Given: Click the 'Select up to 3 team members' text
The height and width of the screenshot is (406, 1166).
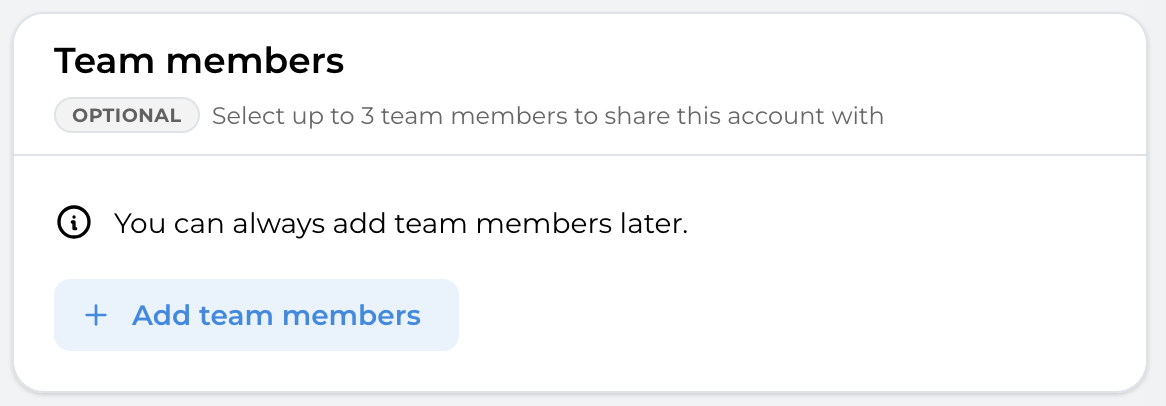Looking at the screenshot, I should tap(390, 116).
